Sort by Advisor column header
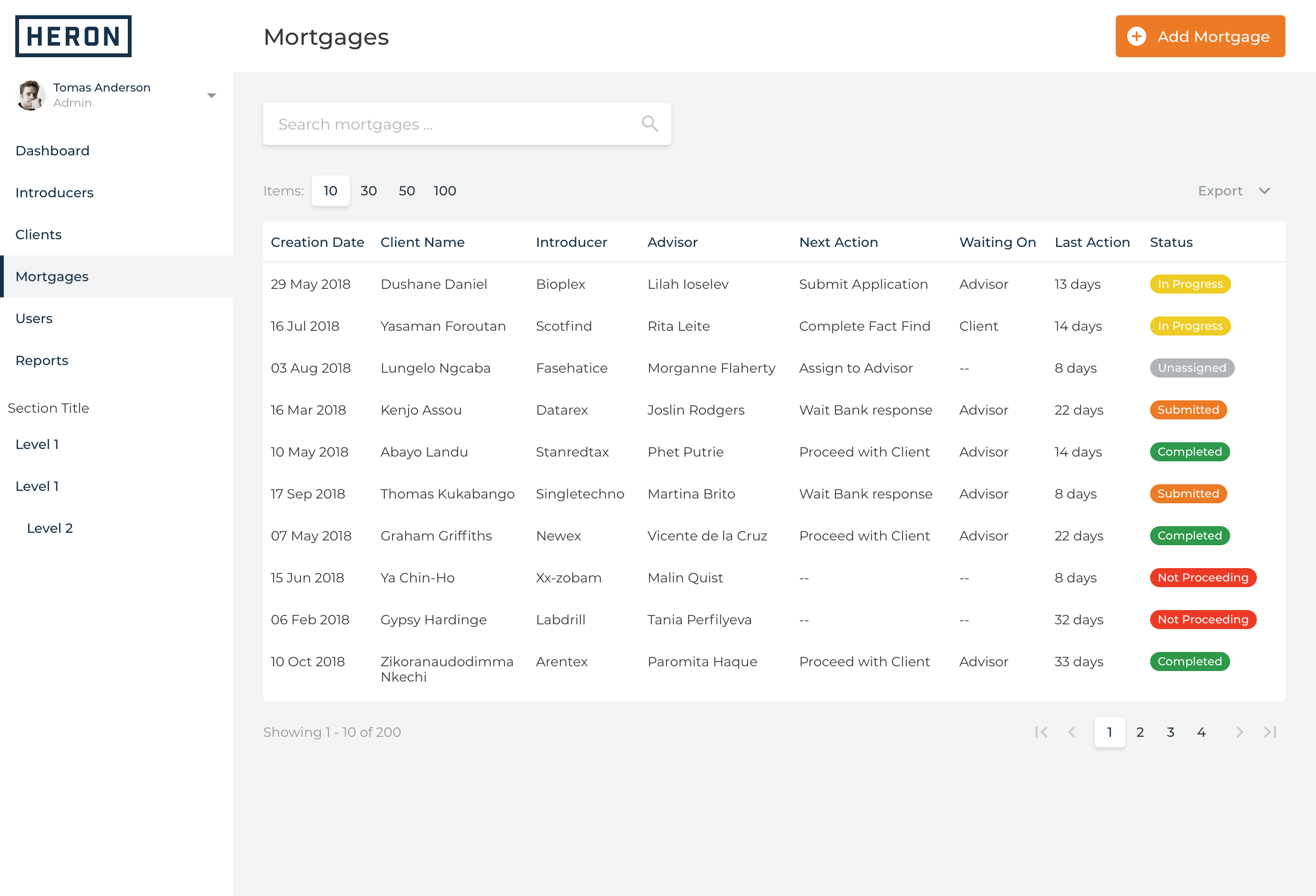Viewport: 1316px width, 896px height. pyautogui.click(x=672, y=242)
